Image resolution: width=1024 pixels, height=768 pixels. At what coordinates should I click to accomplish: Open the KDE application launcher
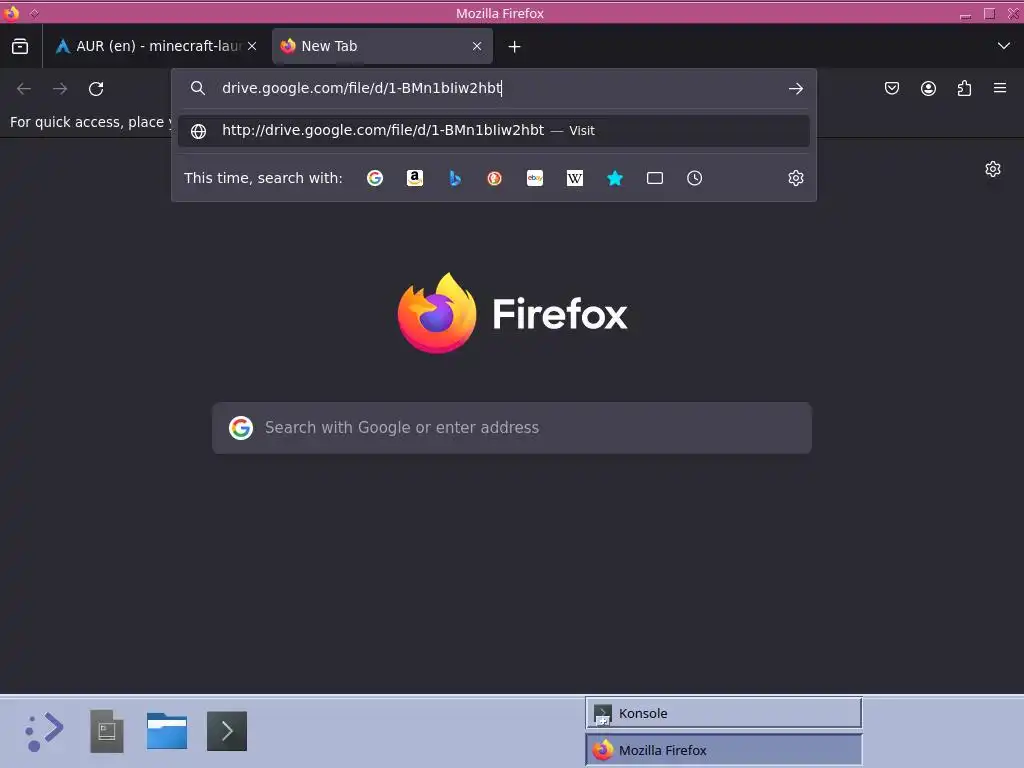click(44, 731)
